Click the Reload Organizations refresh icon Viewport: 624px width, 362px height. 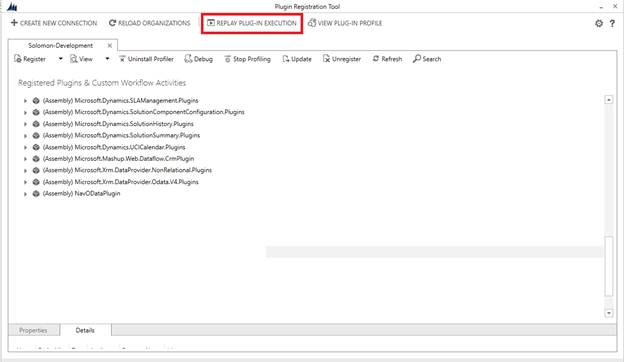112,23
